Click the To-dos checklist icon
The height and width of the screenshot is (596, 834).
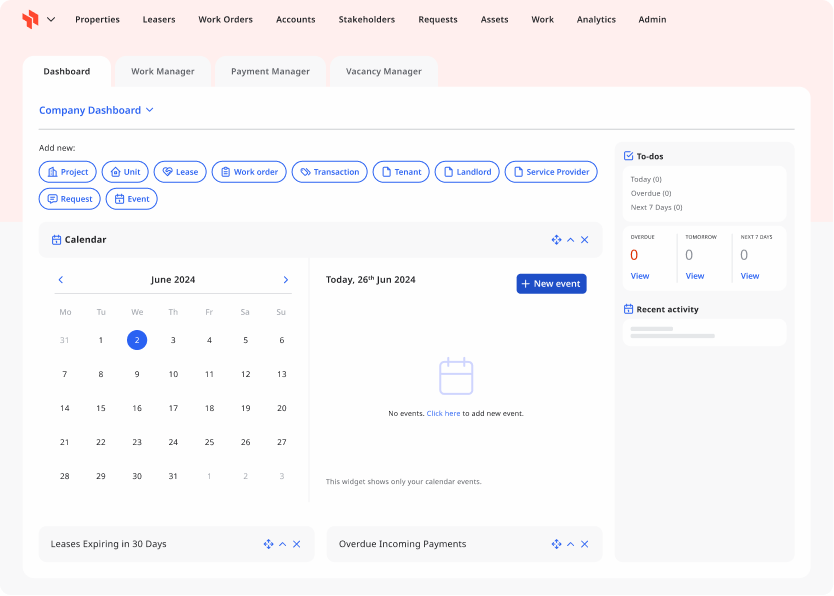point(628,156)
